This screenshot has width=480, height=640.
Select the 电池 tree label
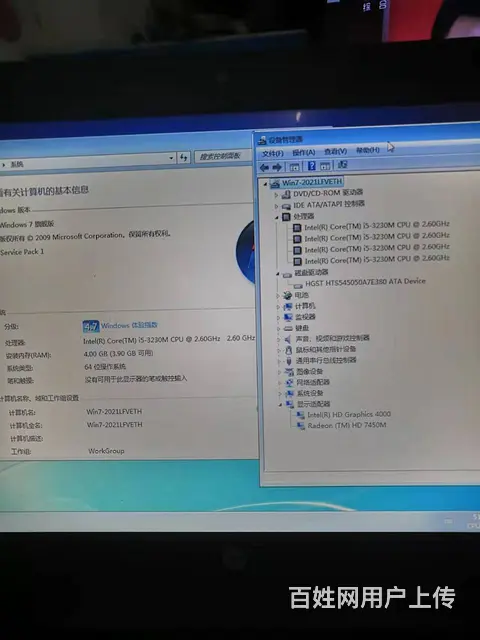301,295
